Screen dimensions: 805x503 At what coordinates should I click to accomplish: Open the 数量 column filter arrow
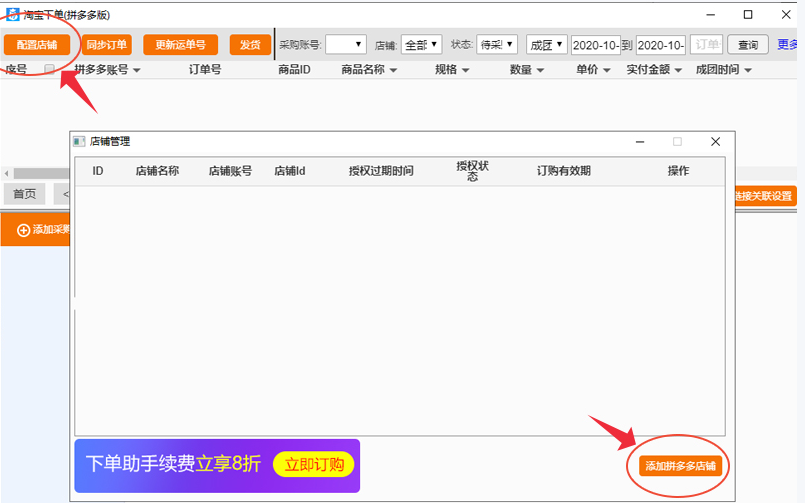(540, 70)
